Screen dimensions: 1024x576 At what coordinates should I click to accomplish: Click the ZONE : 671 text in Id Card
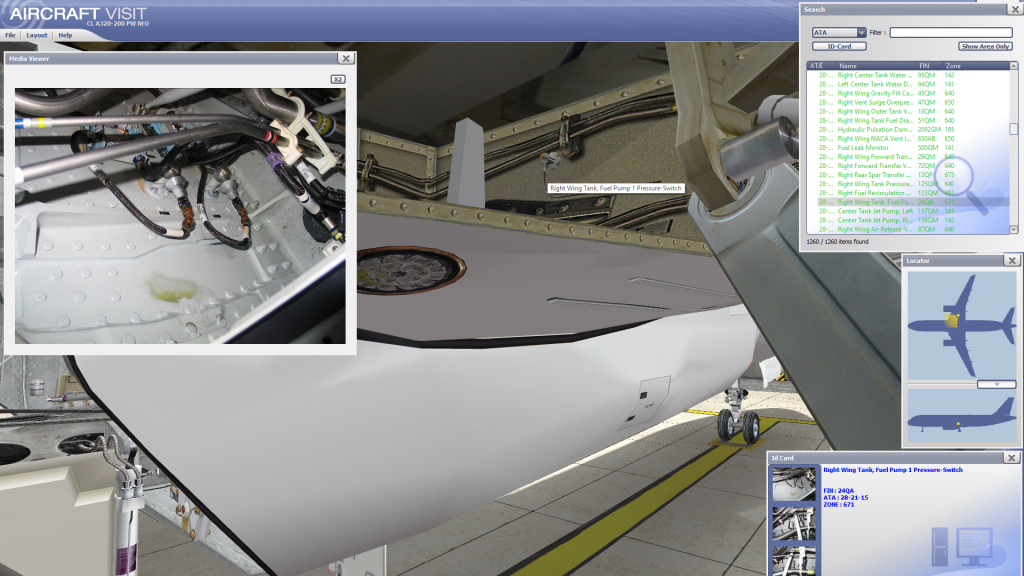[839, 504]
